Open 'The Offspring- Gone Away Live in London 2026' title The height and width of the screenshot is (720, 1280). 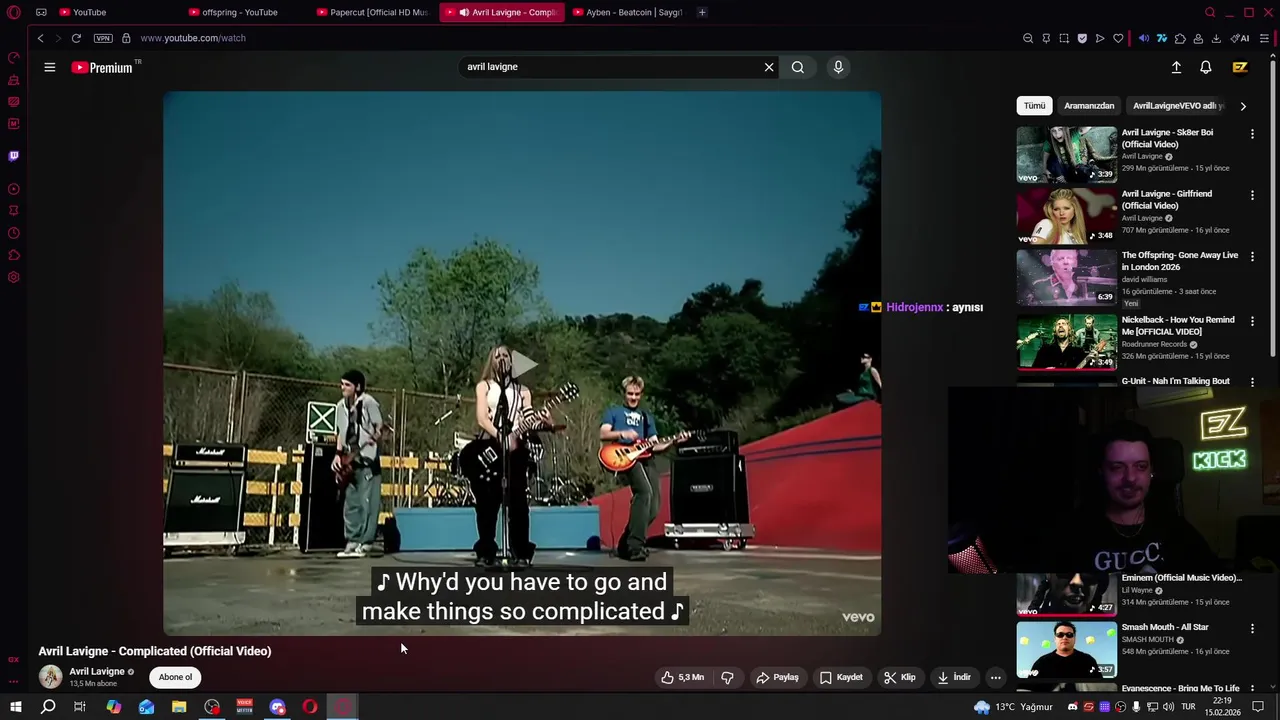[x=1179, y=261]
